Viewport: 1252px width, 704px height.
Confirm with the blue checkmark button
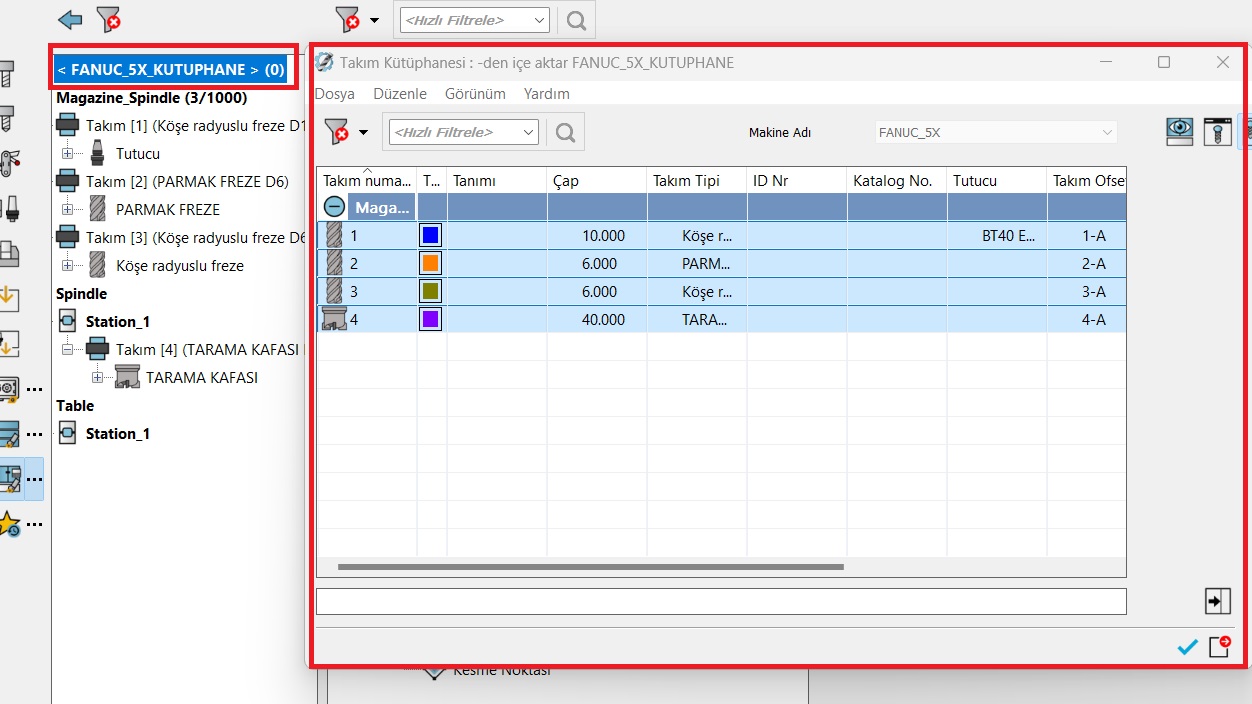pyautogui.click(x=1187, y=647)
